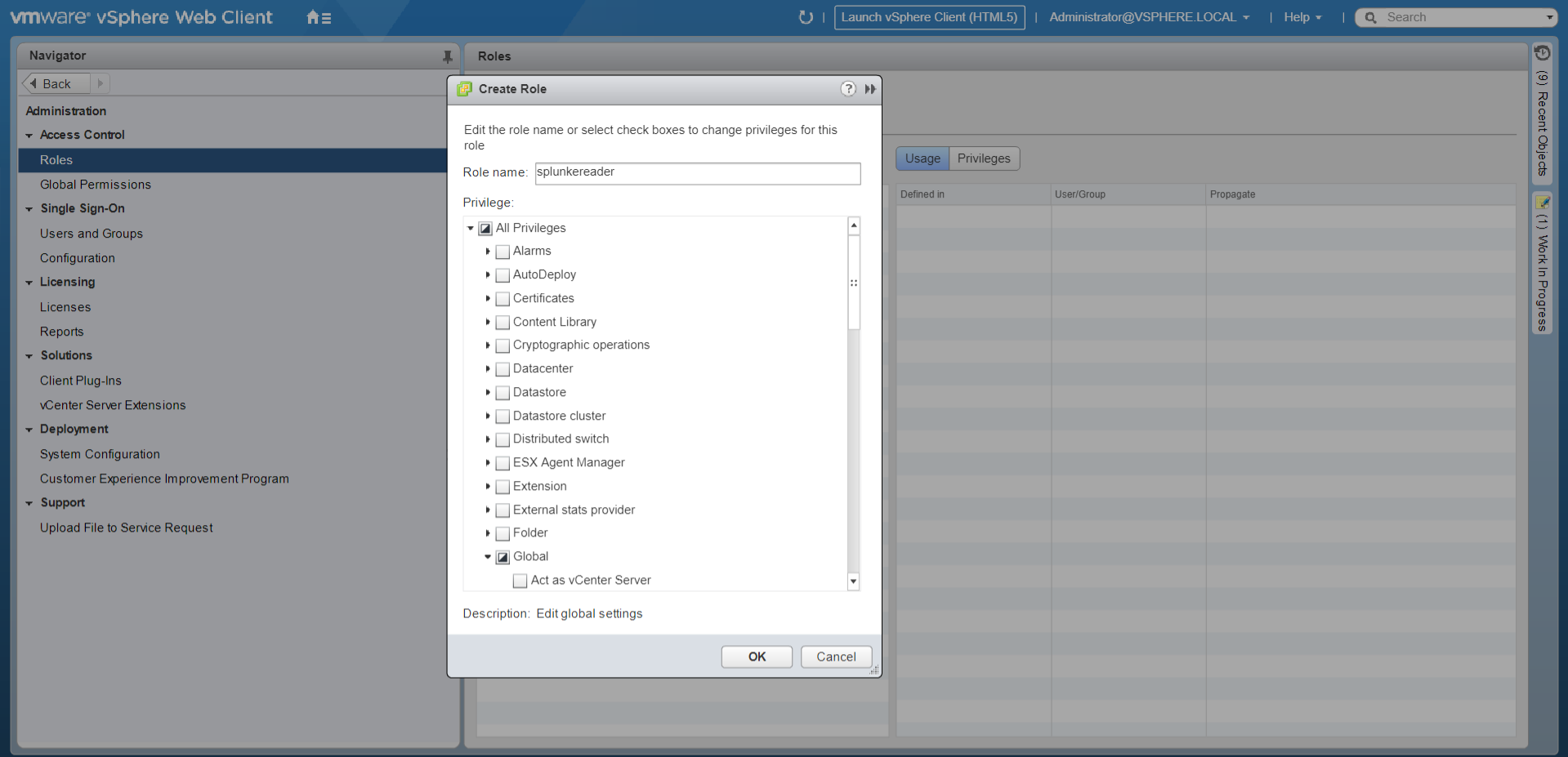1568x757 pixels.
Task: Open the Recent Objects side panel
Action: [1542, 112]
